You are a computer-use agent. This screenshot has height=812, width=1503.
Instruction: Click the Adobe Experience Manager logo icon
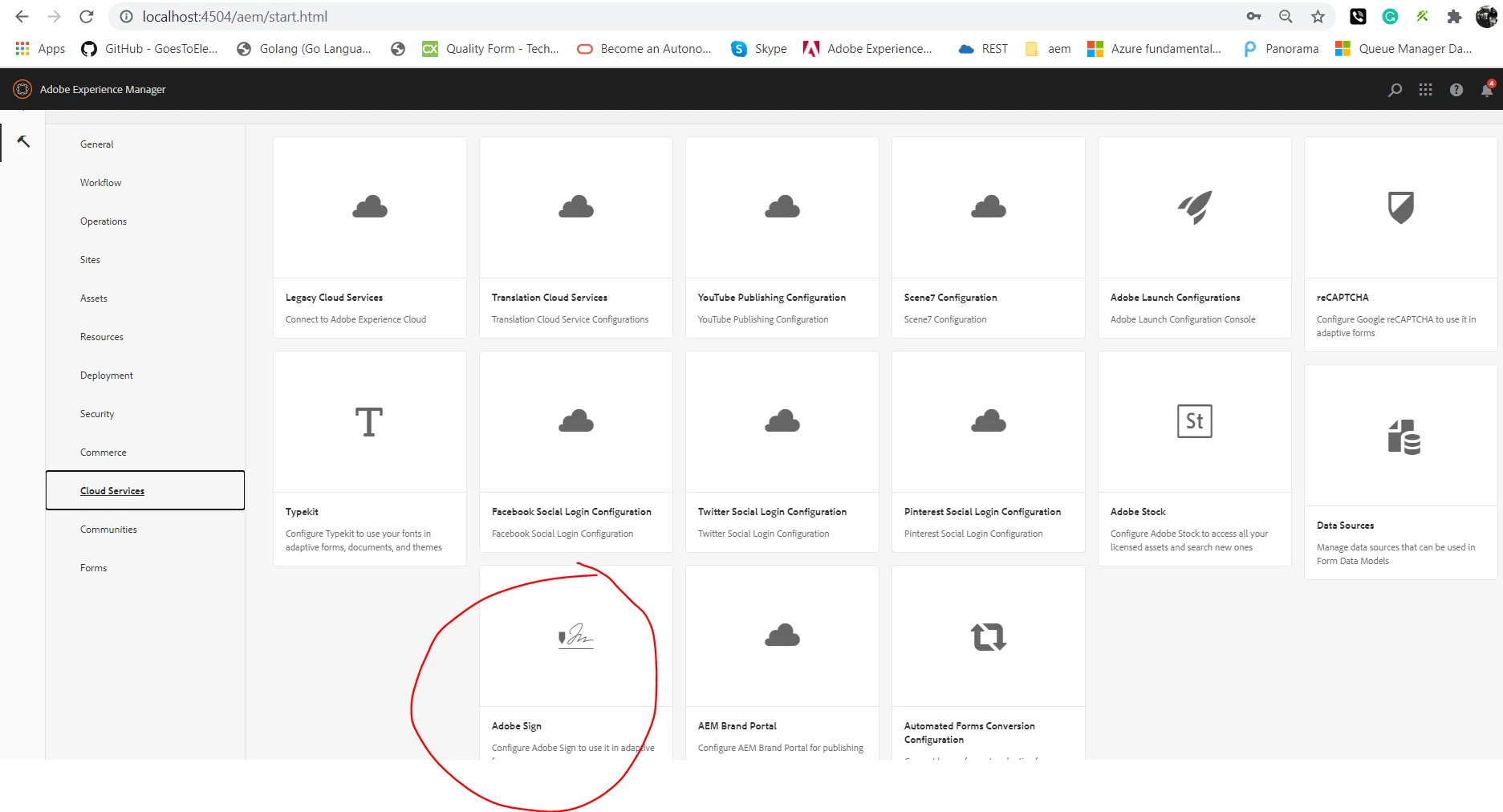click(22, 89)
